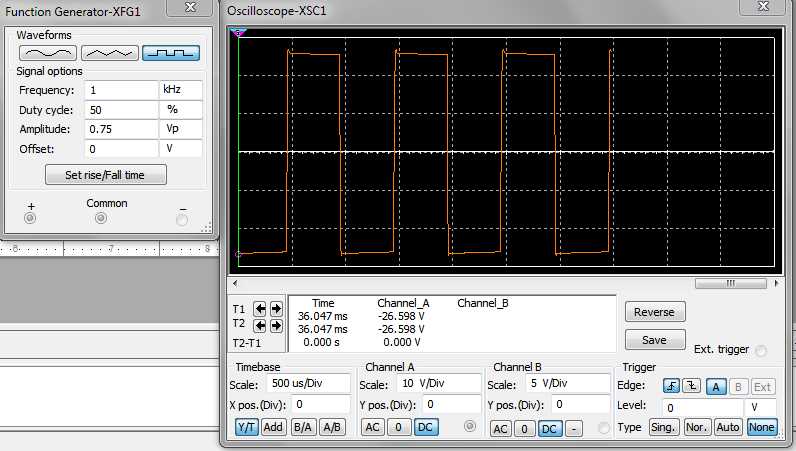Screen dimensions: 796x451
Task: Click the Channel A input terminal
Action: pyautogui.click(x=470, y=426)
